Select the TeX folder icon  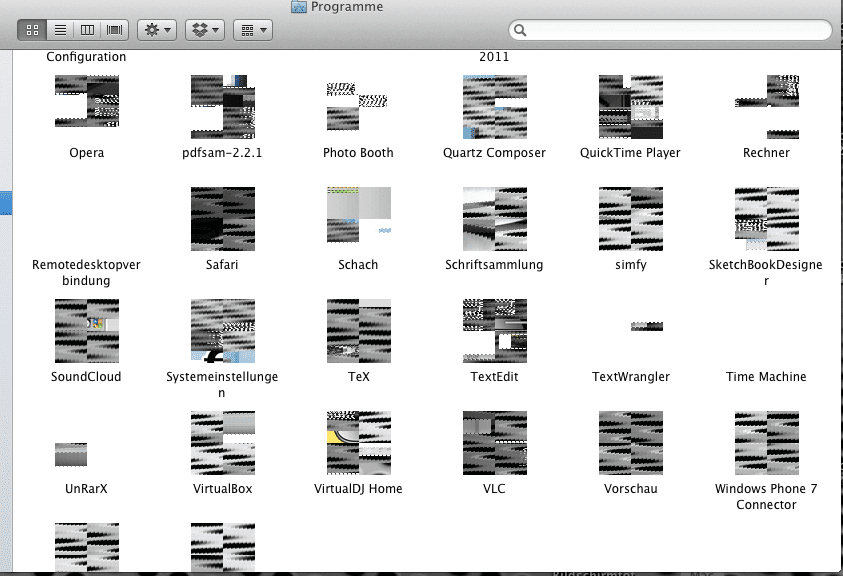tap(359, 331)
